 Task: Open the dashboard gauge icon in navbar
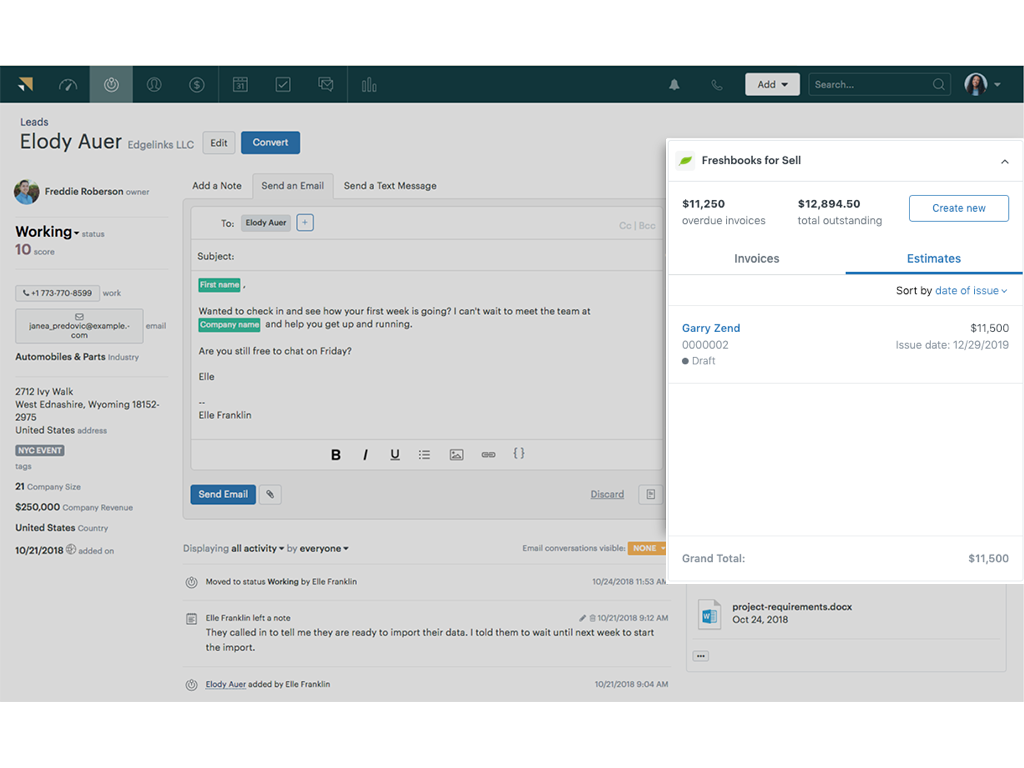click(x=68, y=85)
